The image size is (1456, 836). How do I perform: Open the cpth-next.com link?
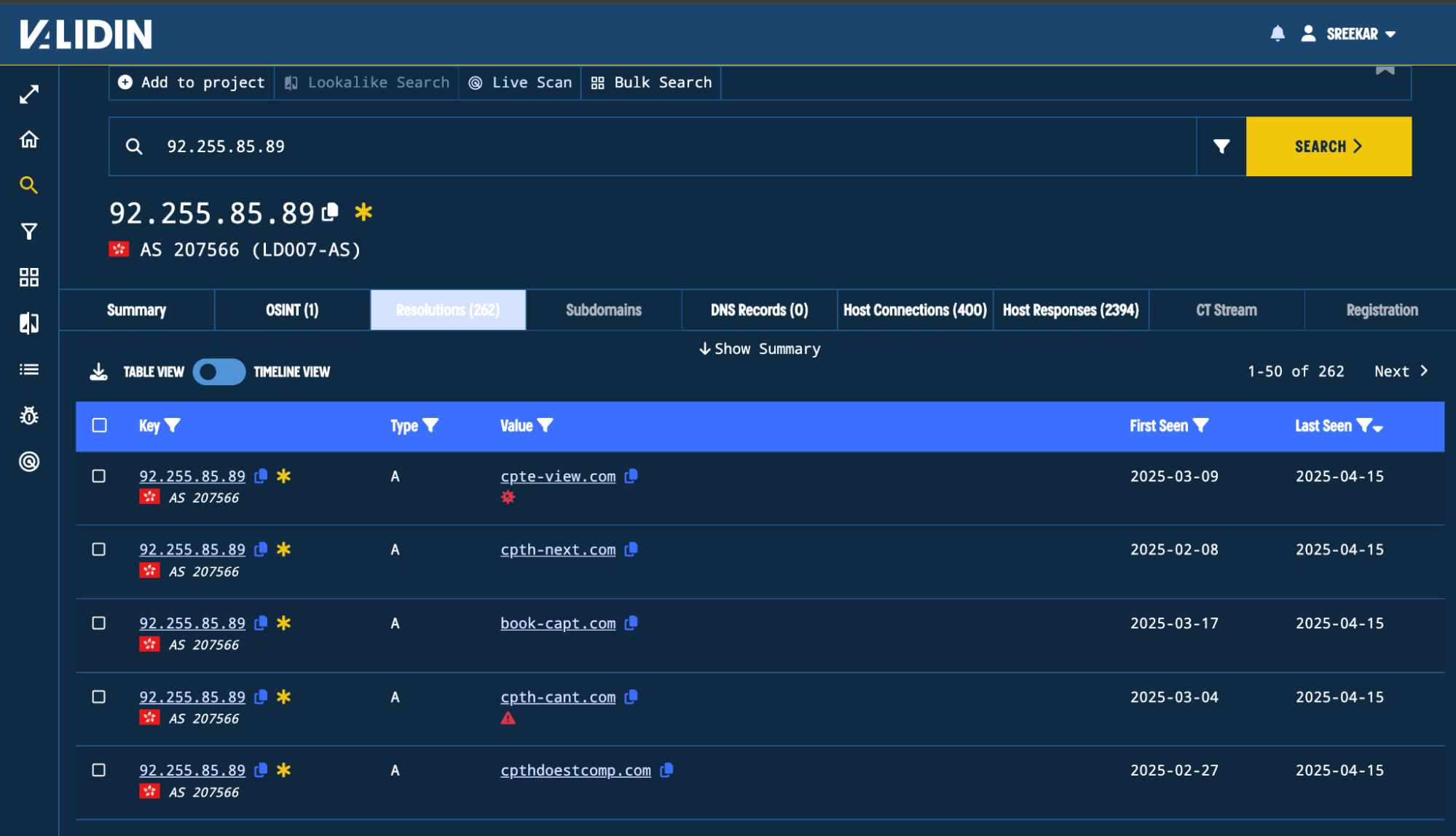pyautogui.click(x=558, y=549)
